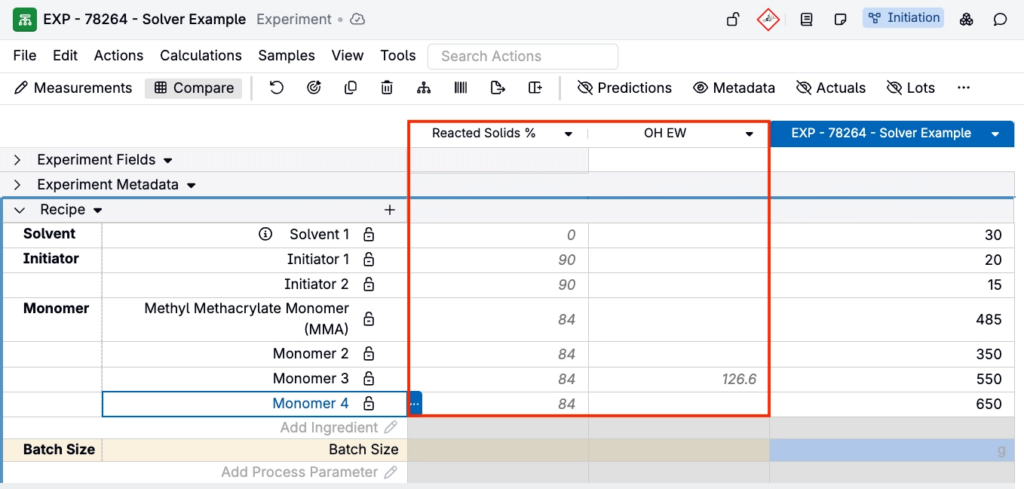Click the plus icon in Recipe row

tap(390, 210)
